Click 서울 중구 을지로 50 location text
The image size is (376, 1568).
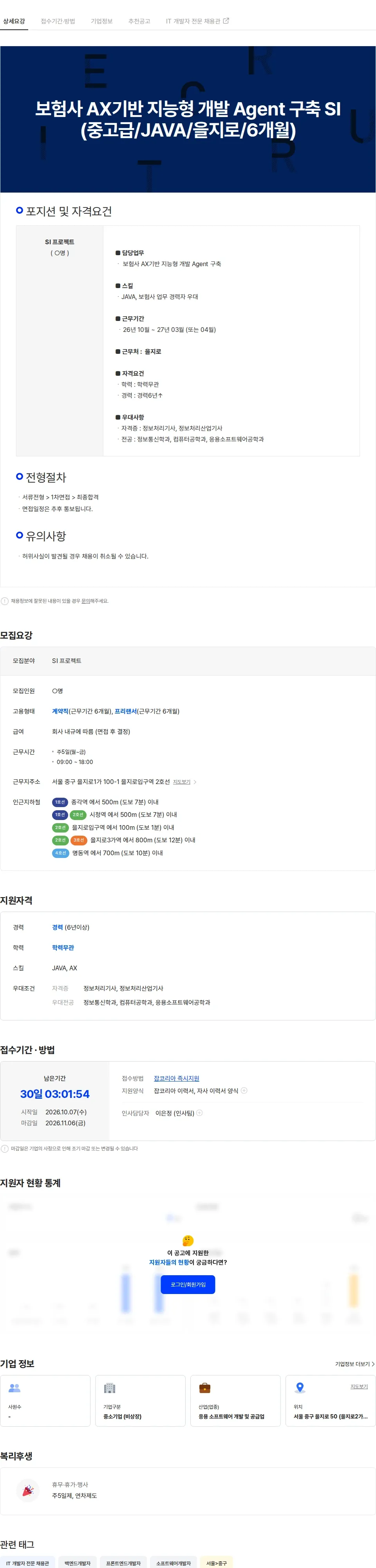tap(330, 1417)
